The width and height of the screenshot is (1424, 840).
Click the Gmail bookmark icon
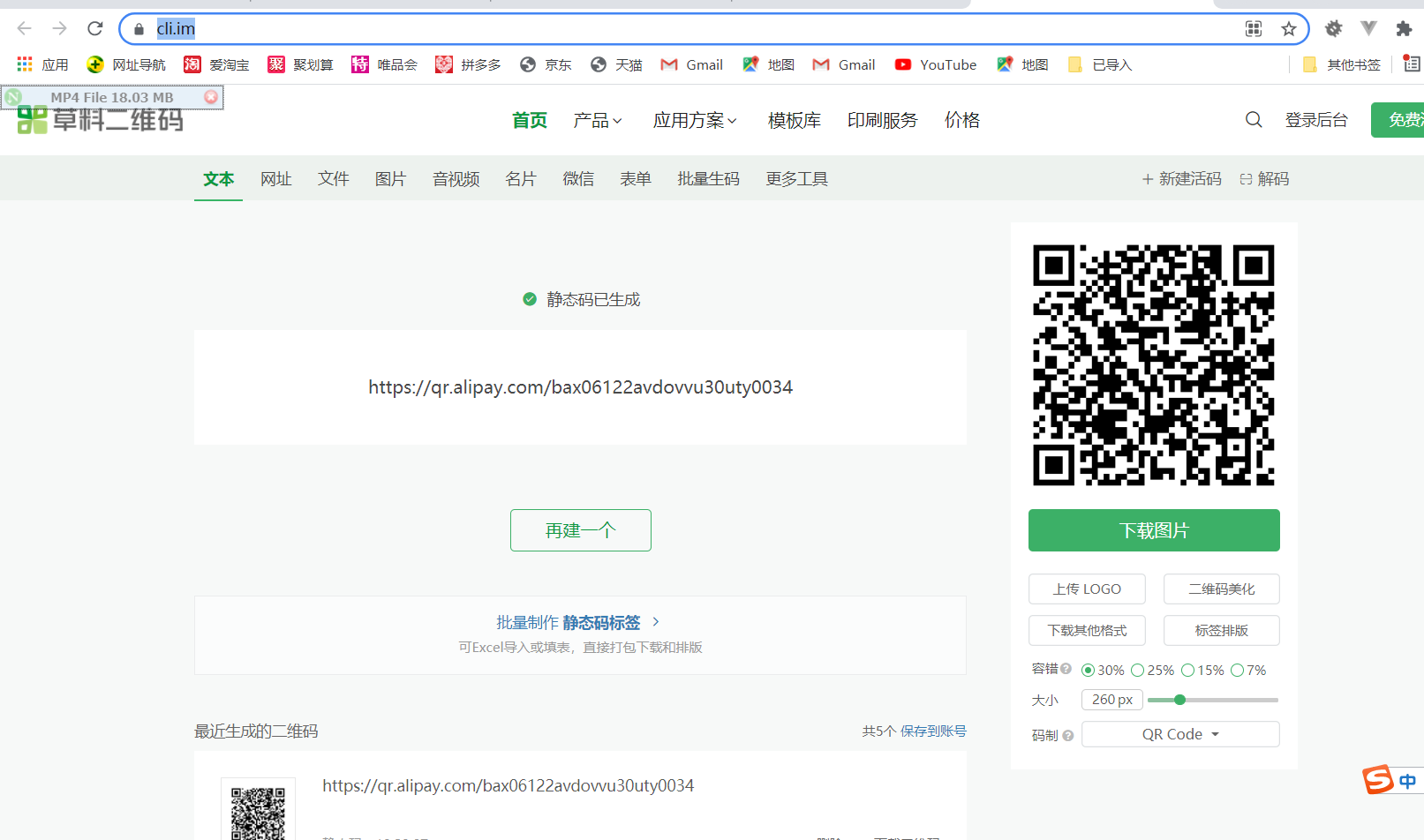tap(670, 64)
